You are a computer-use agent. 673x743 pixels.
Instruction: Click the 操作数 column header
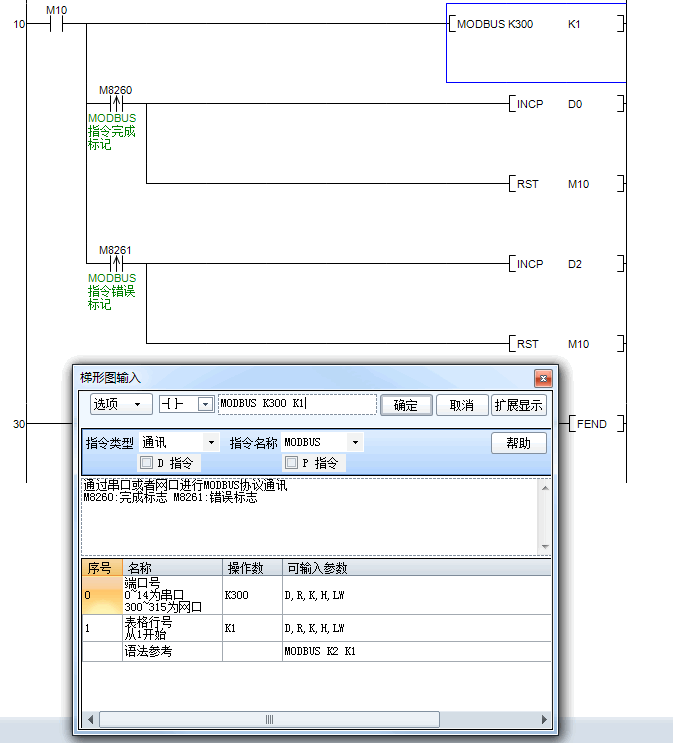pos(252,568)
